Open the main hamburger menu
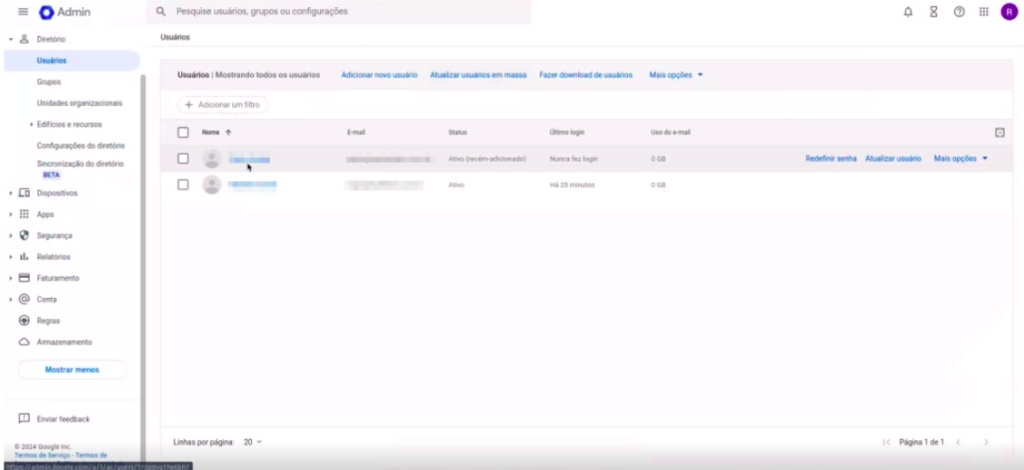The height and width of the screenshot is (470, 1024). pos(22,12)
